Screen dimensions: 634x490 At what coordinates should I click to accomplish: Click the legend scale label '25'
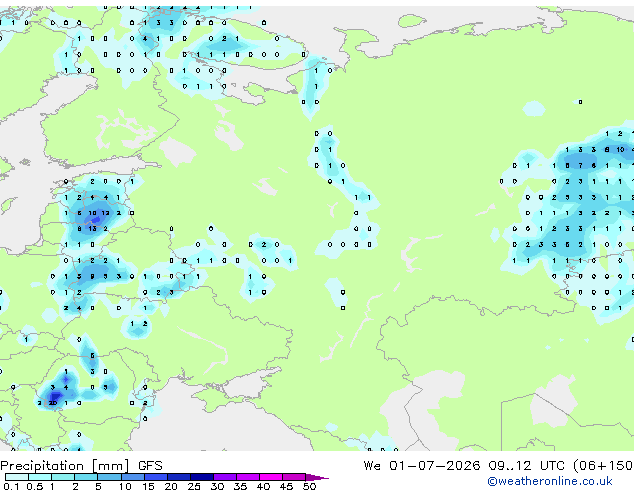194,486
